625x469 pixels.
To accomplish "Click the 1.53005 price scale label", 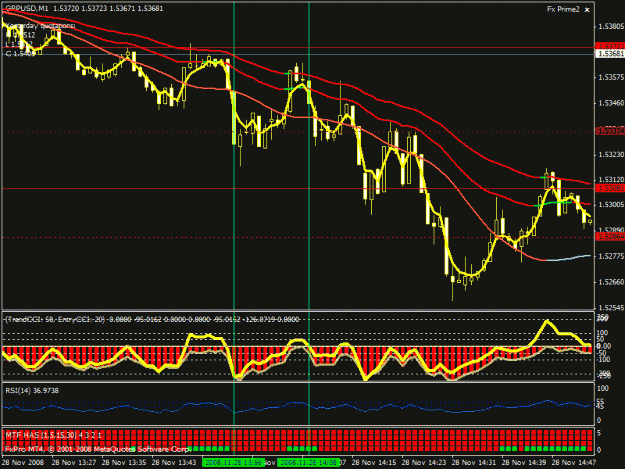I will coord(611,204).
